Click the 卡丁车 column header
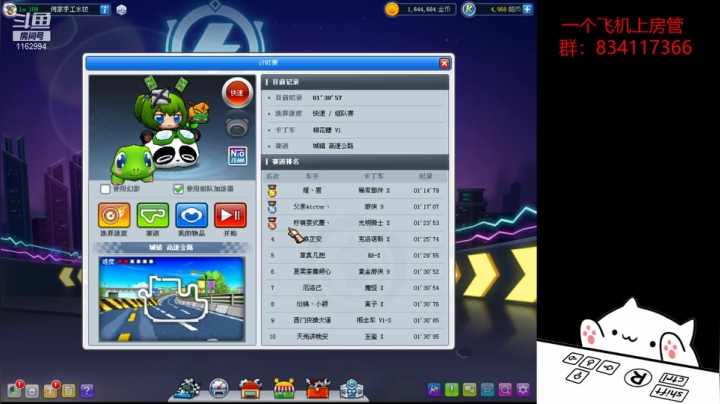 click(373, 176)
